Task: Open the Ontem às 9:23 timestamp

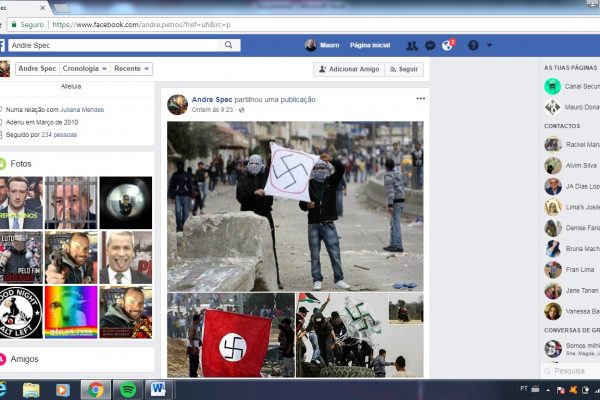Action: pos(212,110)
